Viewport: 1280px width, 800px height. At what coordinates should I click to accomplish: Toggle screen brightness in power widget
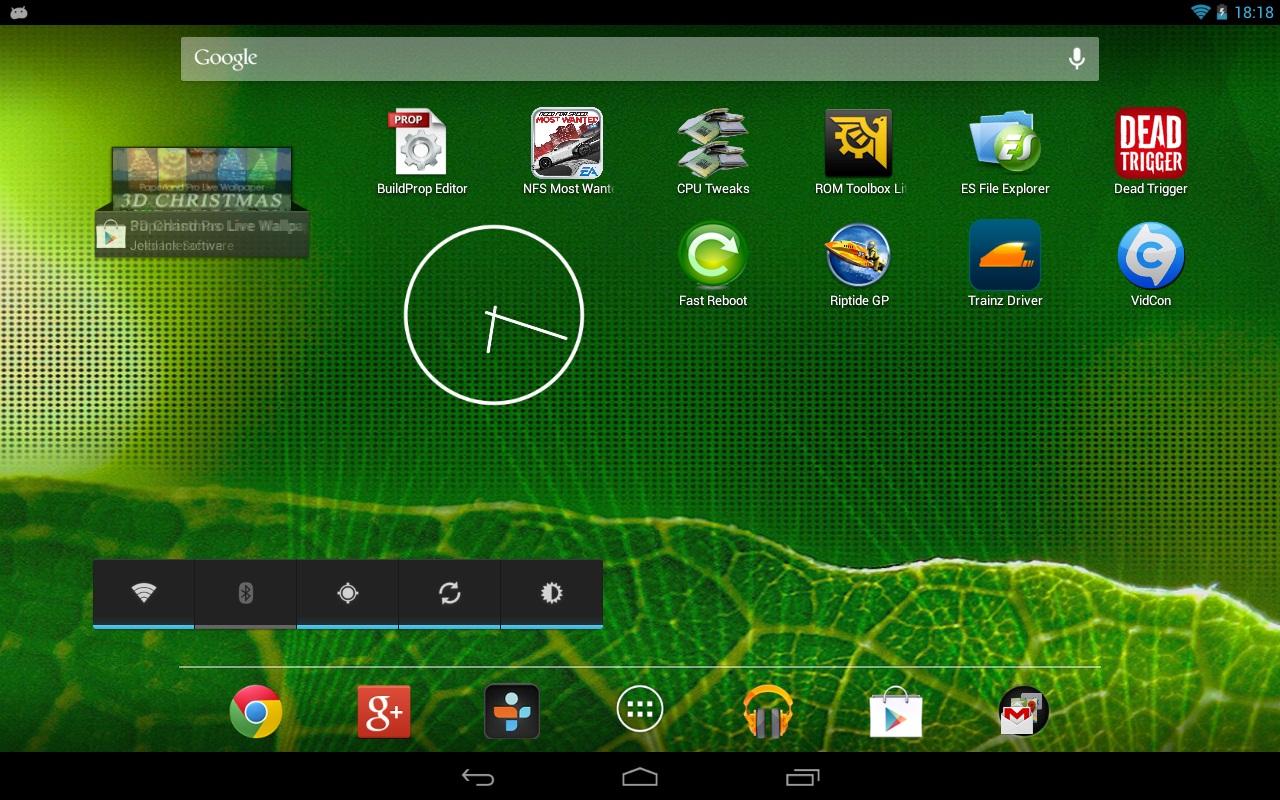[x=552, y=593]
